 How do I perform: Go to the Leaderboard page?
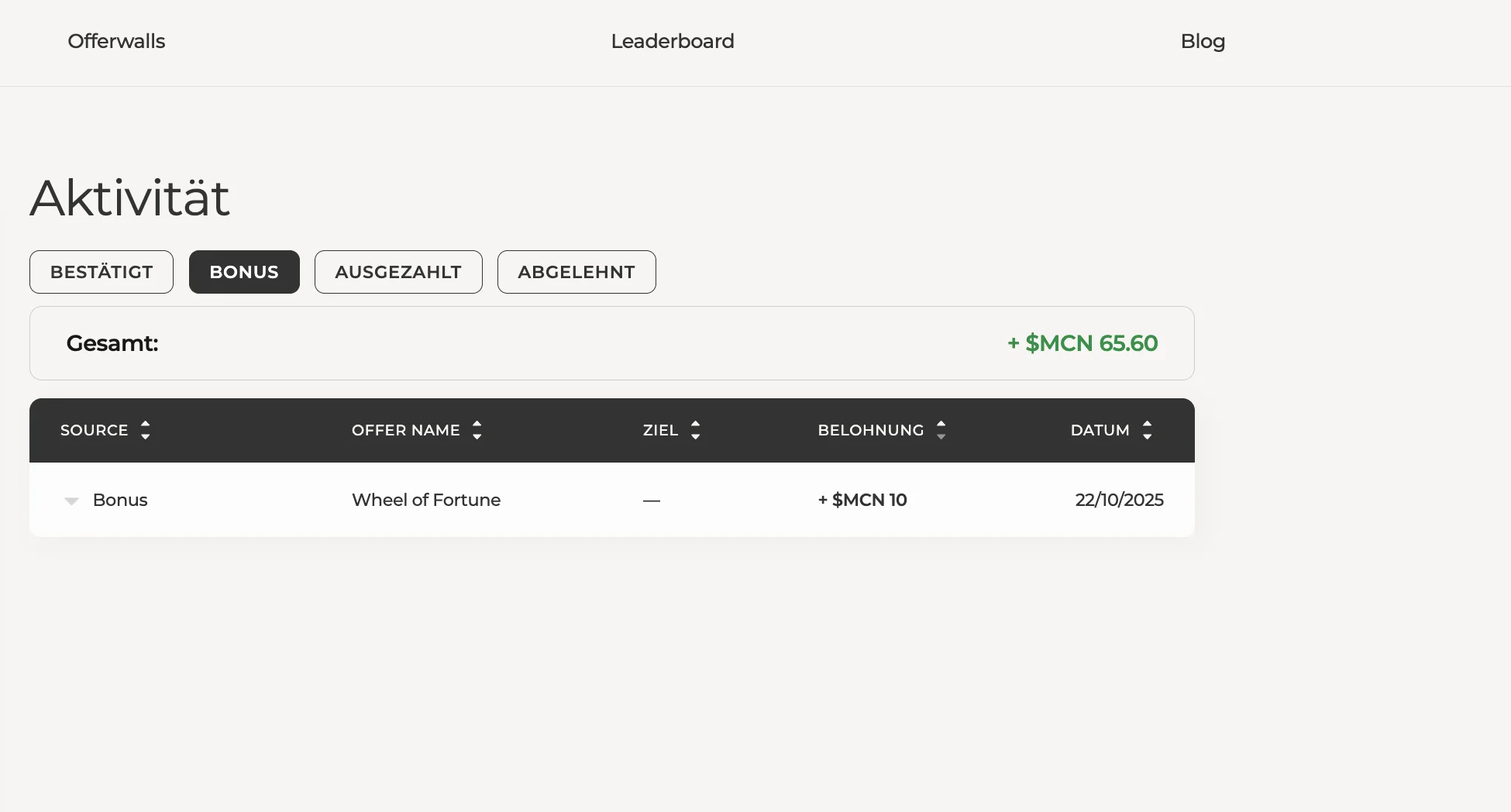672,41
